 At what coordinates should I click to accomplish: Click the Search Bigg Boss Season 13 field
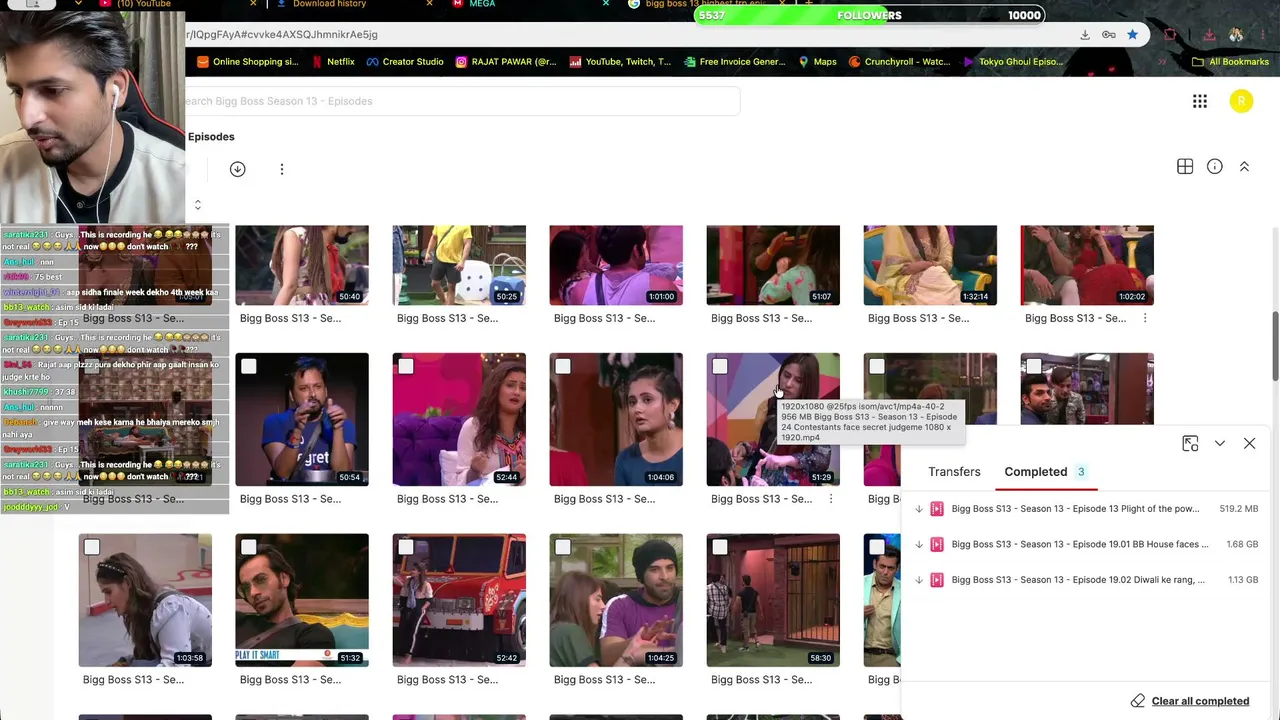462,101
